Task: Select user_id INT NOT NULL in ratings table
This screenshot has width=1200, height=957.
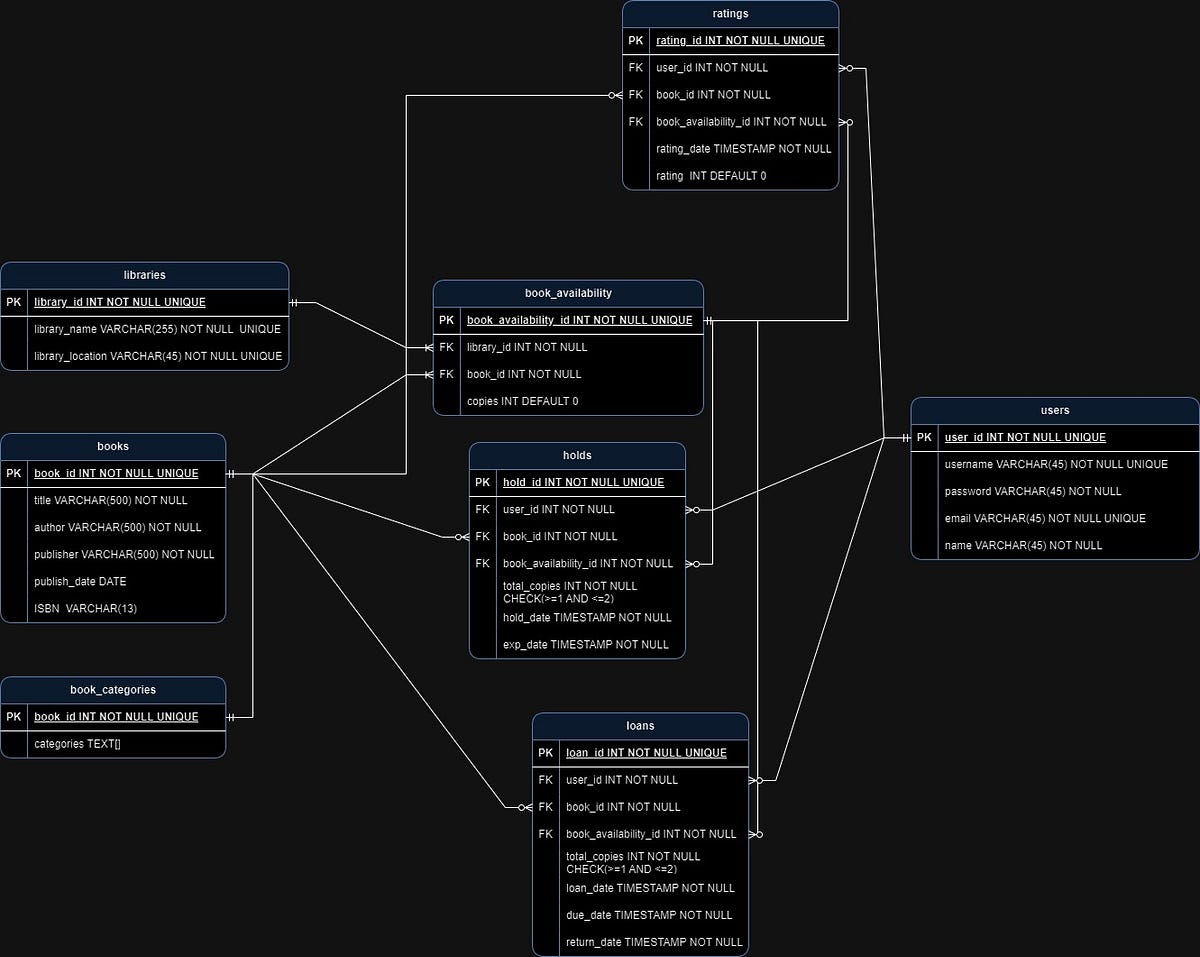Action: (x=730, y=68)
